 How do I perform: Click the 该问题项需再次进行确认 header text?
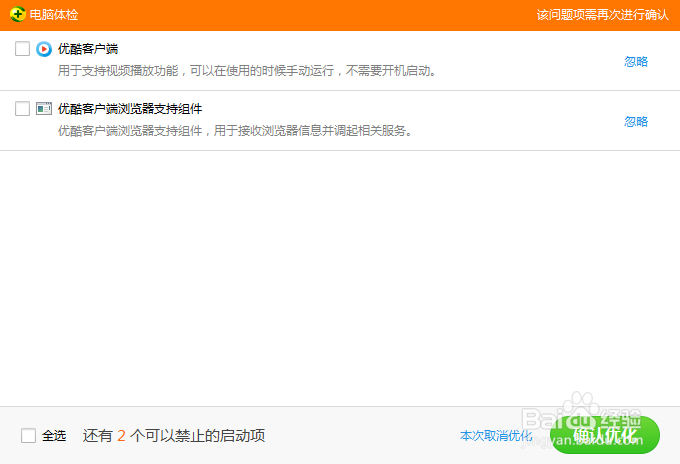point(603,15)
